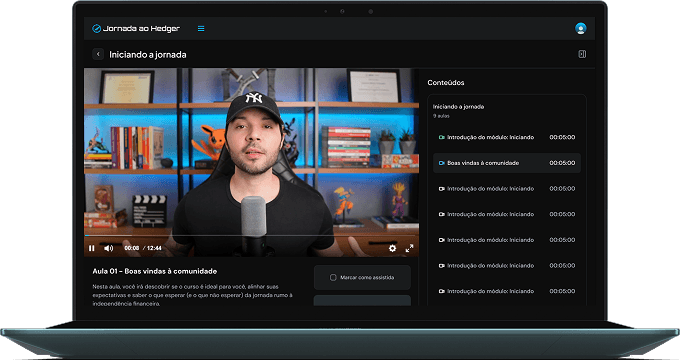
Task: Click the Iniciando a jornada page title
Action: coord(147,55)
